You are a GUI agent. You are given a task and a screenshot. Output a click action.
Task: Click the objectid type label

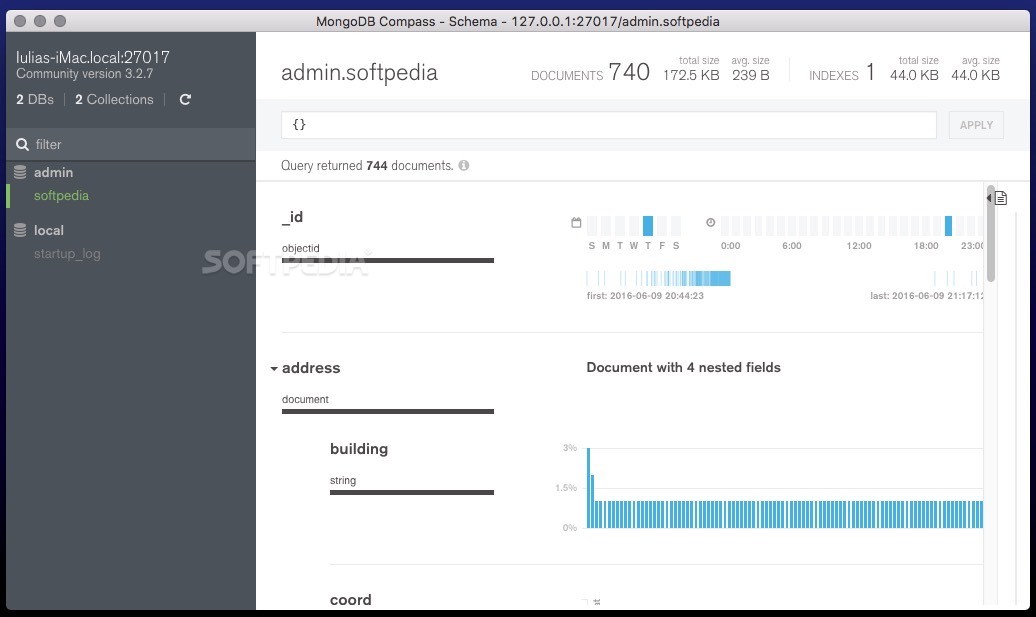(301, 248)
